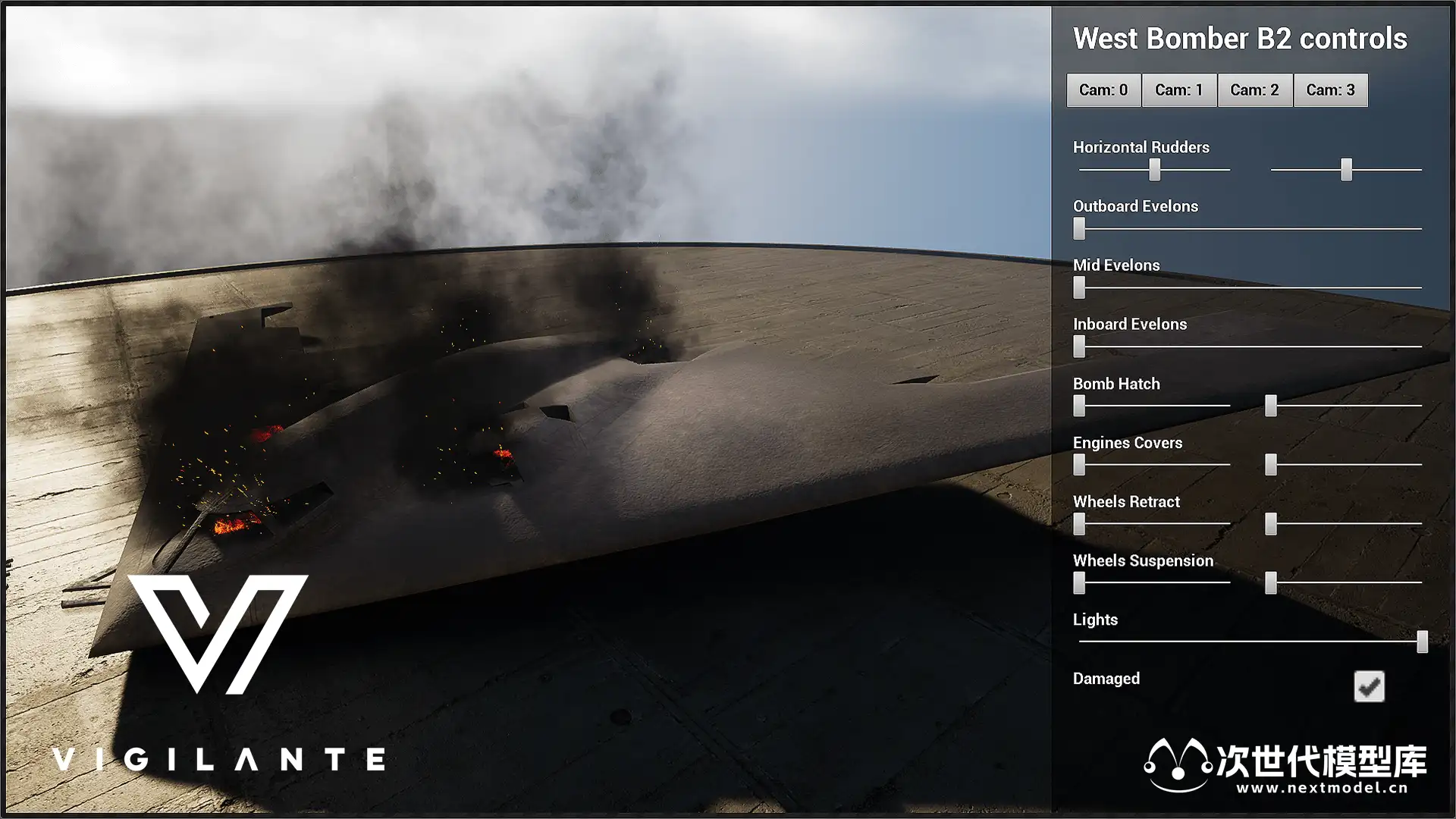The height and width of the screenshot is (819, 1456).
Task: Click the left Wheels Suspension slider handle
Action: coord(1079,583)
